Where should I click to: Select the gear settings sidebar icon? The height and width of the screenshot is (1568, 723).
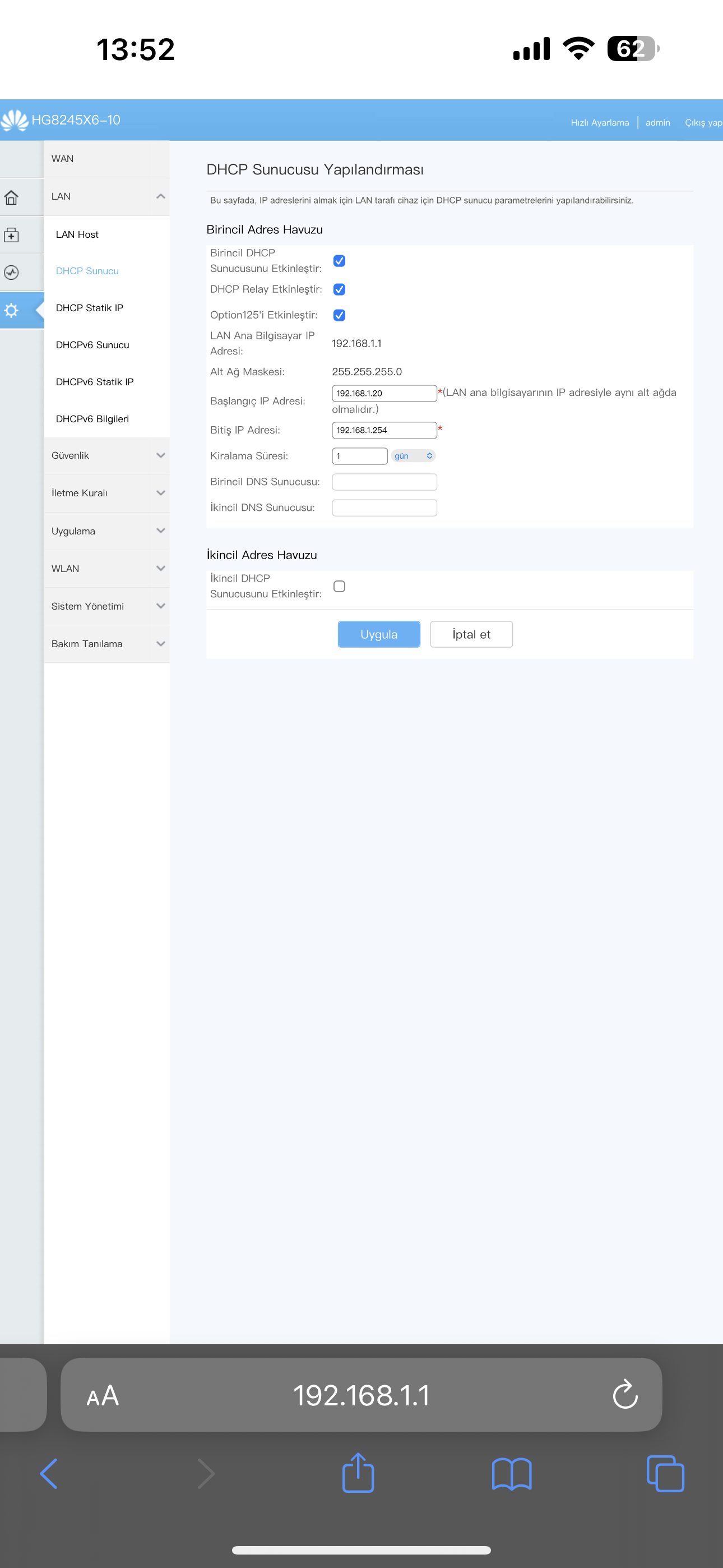click(12, 311)
